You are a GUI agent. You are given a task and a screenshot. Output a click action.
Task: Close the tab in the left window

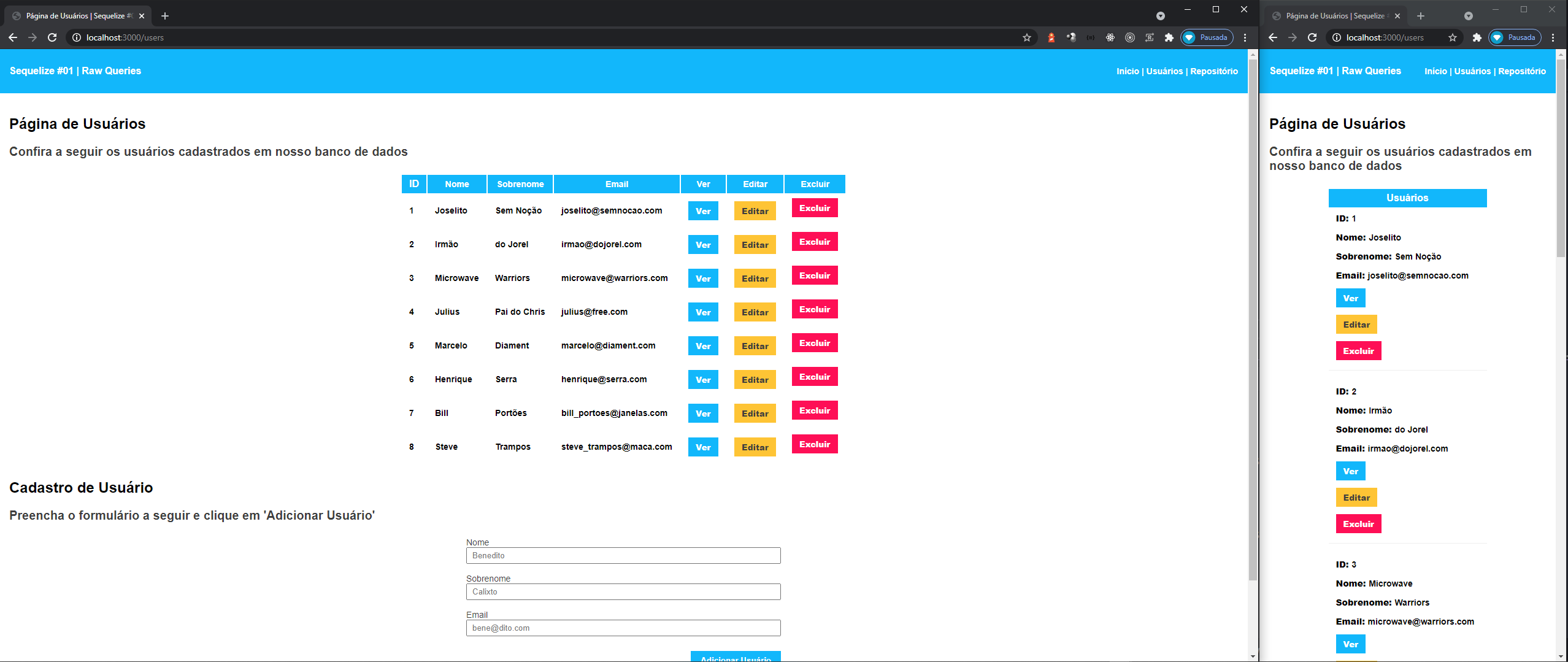click(x=142, y=16)
